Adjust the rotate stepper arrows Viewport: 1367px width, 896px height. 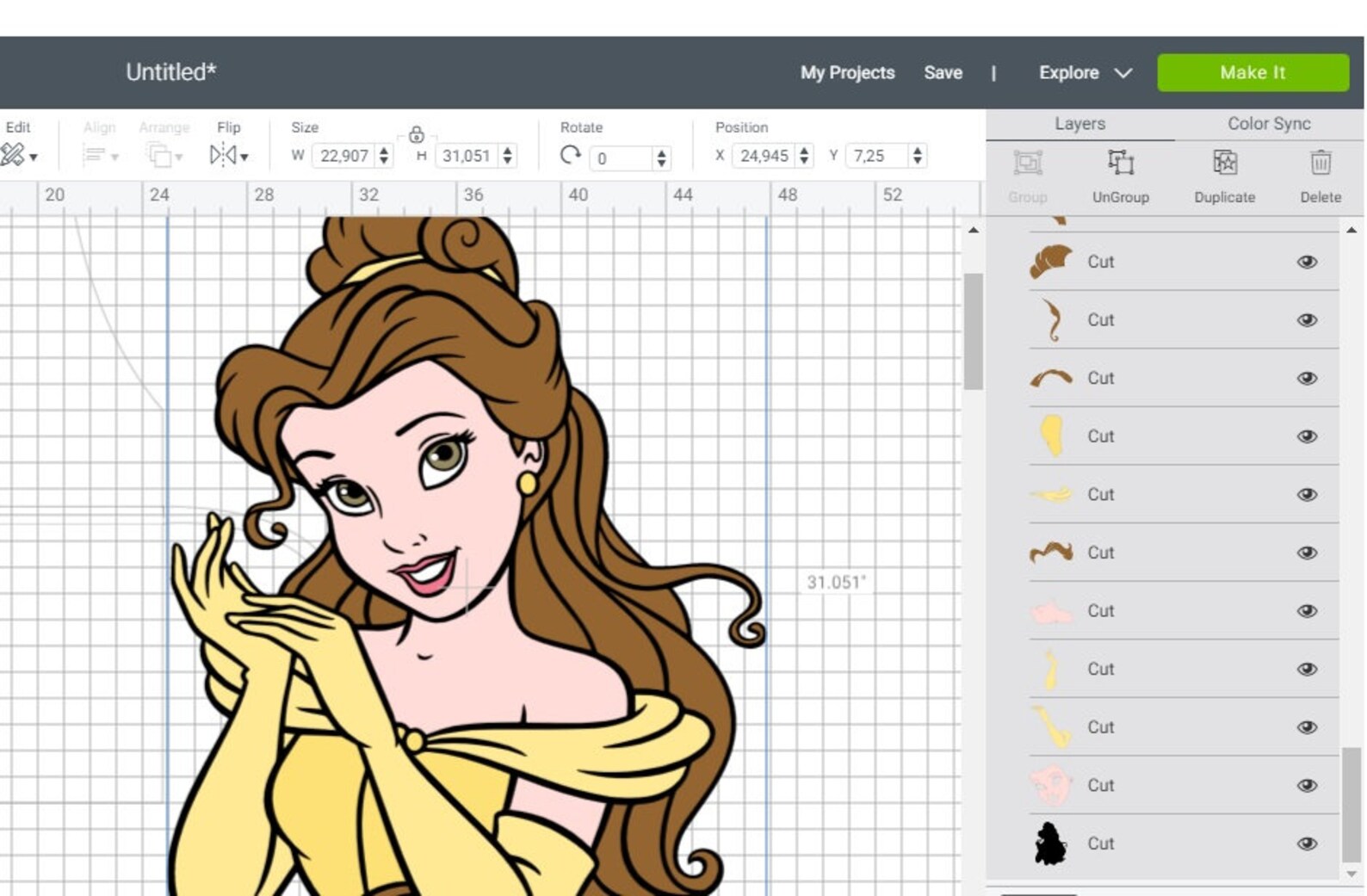(x=661, y=158)
